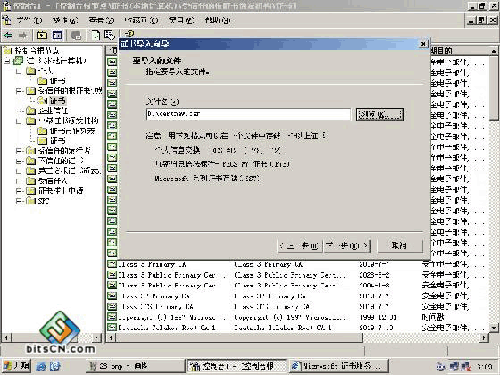500x375 pixels.
Task: Expand the 不信任的证书 tree node
Action: [19, 161]
